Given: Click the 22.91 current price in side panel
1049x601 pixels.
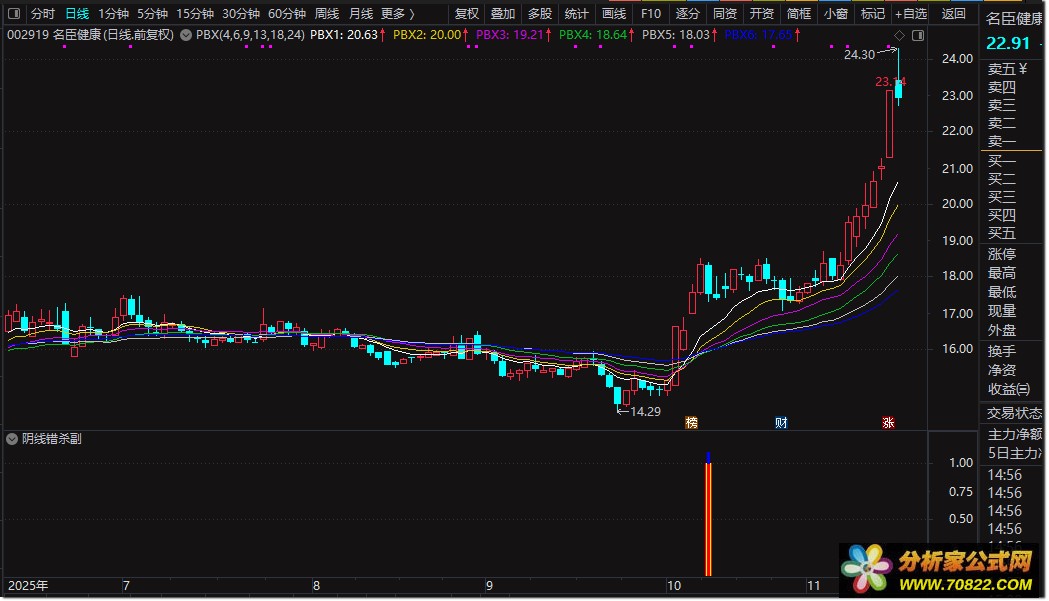Looking at the screenshot, I should coord(1008,44).
